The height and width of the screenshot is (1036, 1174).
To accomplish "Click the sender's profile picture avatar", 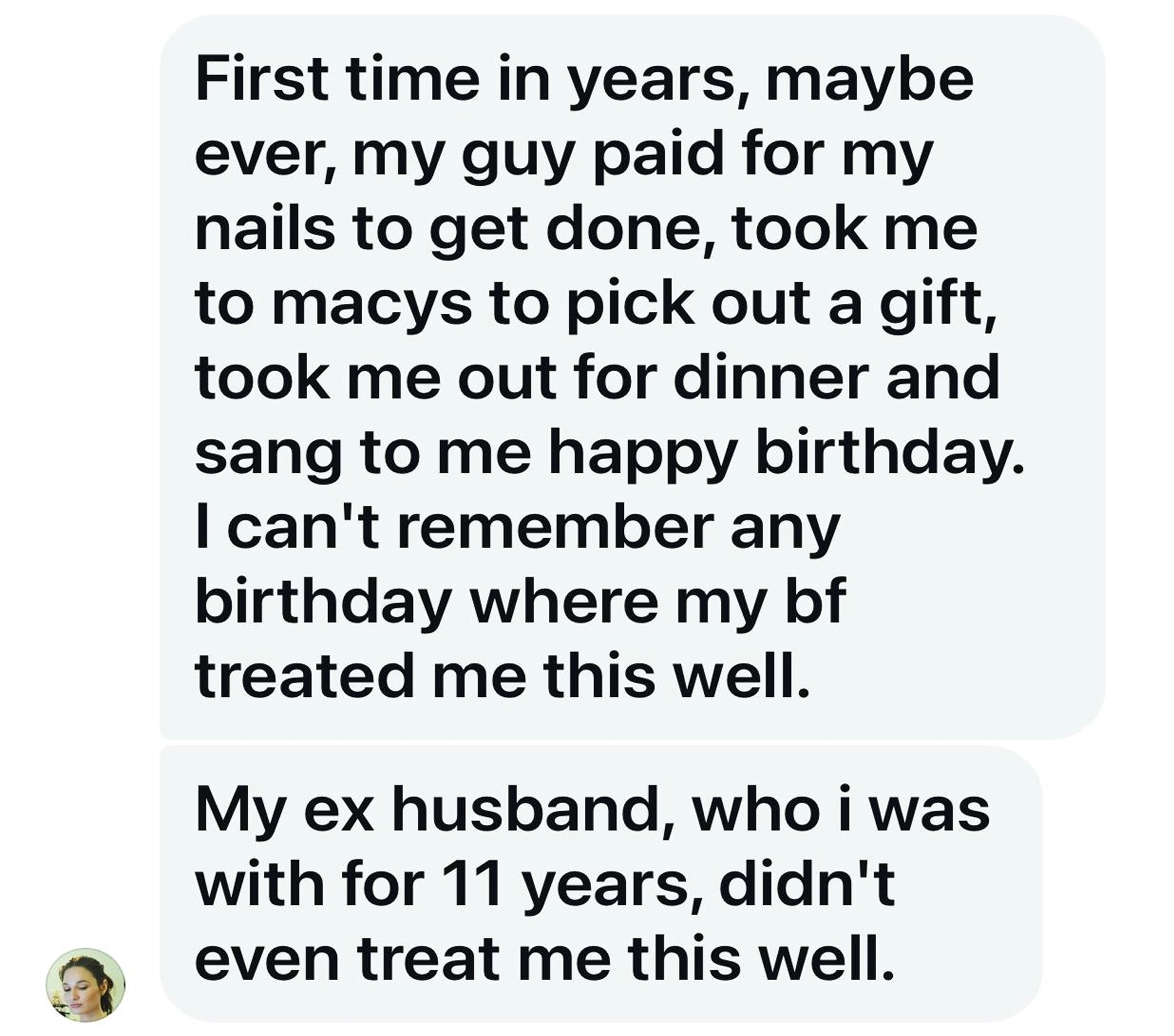I will 85,985.
